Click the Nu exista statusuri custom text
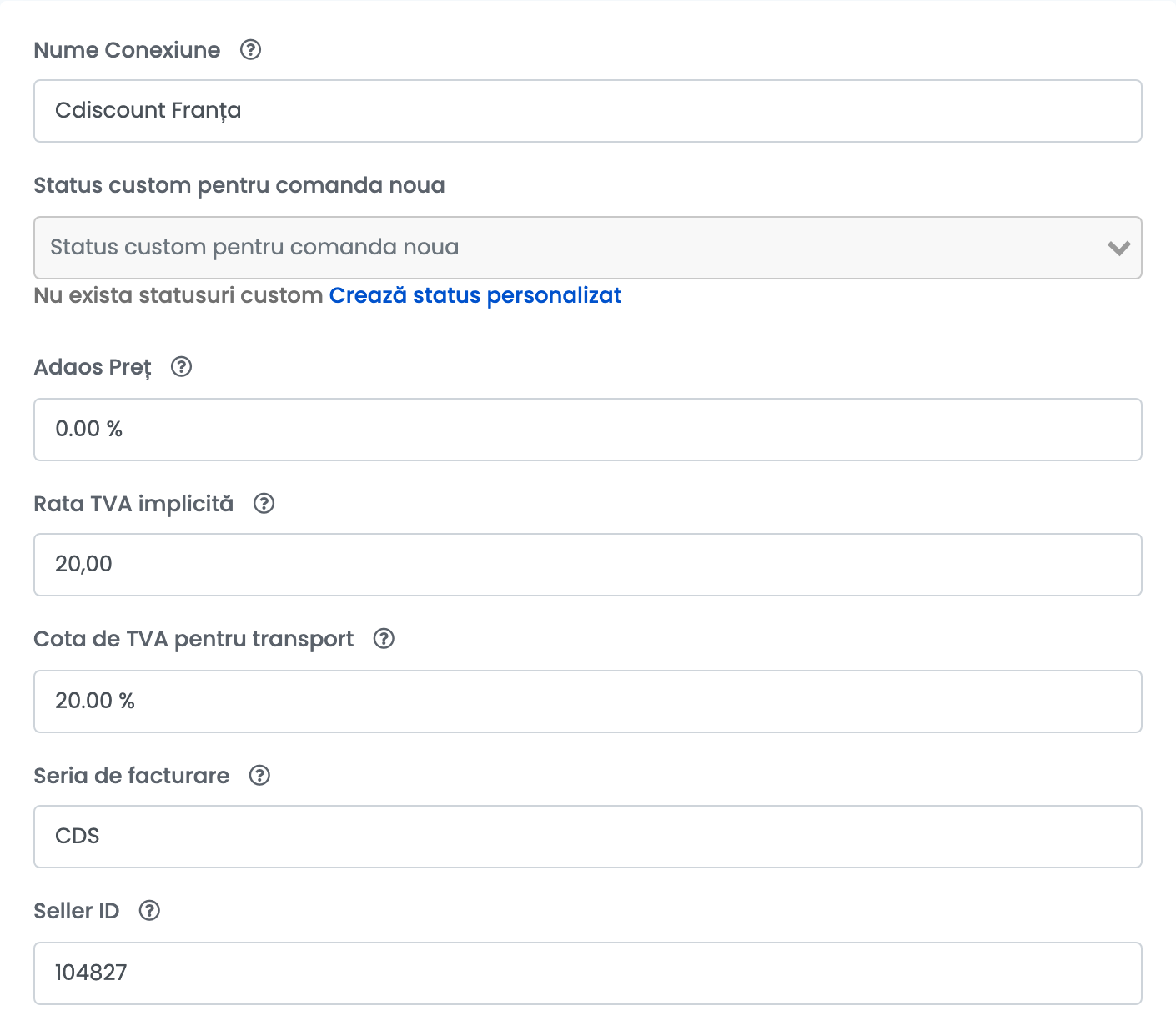This screenshot has width=1176, height=1021. (x=178, y=295)
